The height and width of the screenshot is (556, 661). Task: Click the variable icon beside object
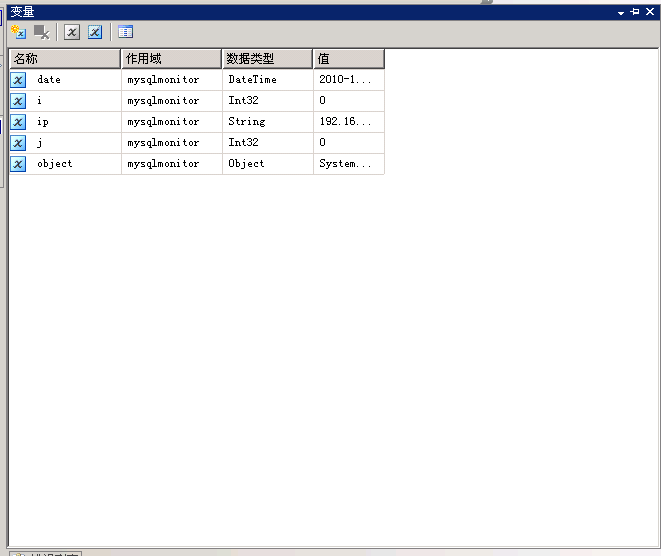click(x=18, y=164)
